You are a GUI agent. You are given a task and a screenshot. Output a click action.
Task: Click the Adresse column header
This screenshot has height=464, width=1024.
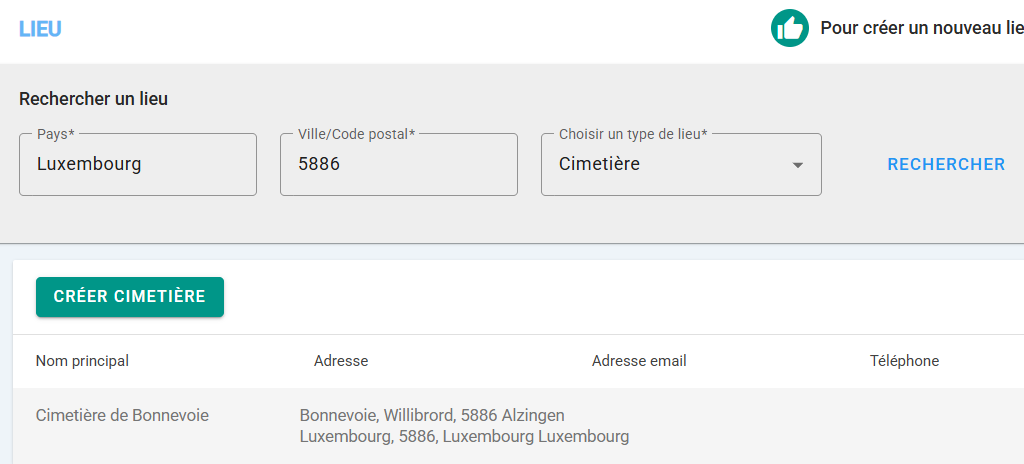pos(341,361)
